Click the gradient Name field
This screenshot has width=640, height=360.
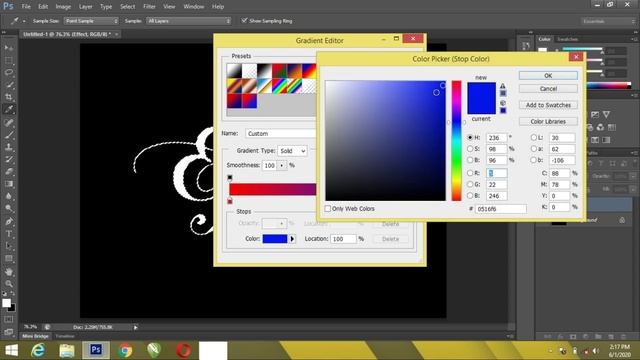pos(281,133)
